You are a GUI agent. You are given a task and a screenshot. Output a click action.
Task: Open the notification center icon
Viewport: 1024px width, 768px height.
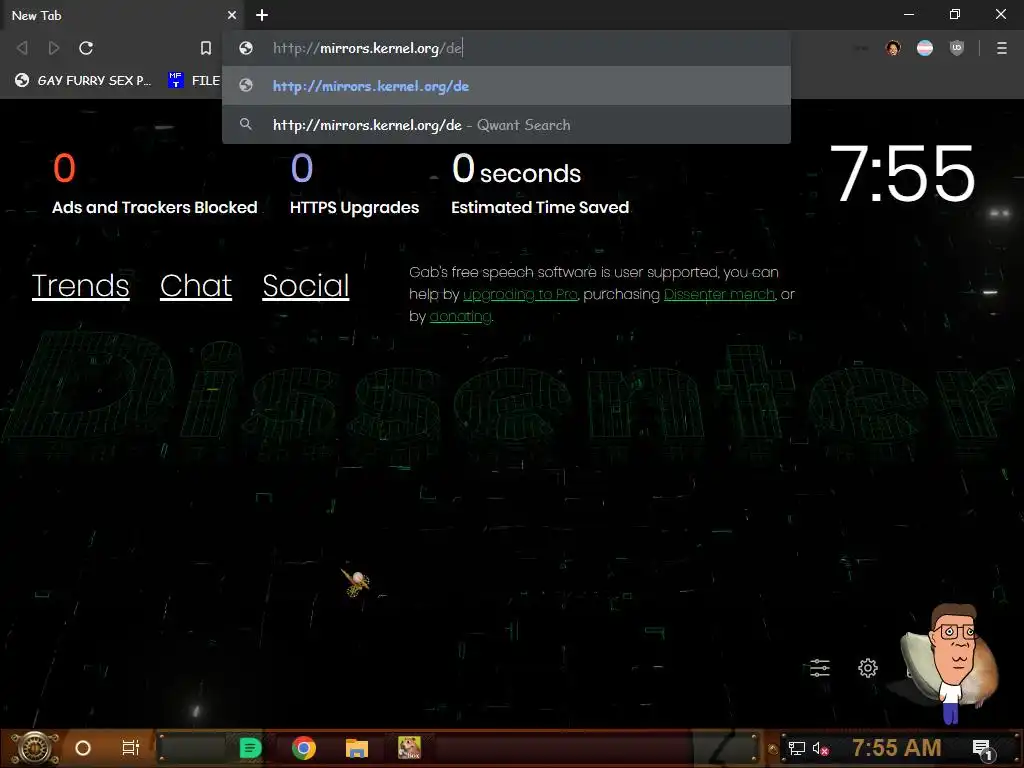coord(982,749)
